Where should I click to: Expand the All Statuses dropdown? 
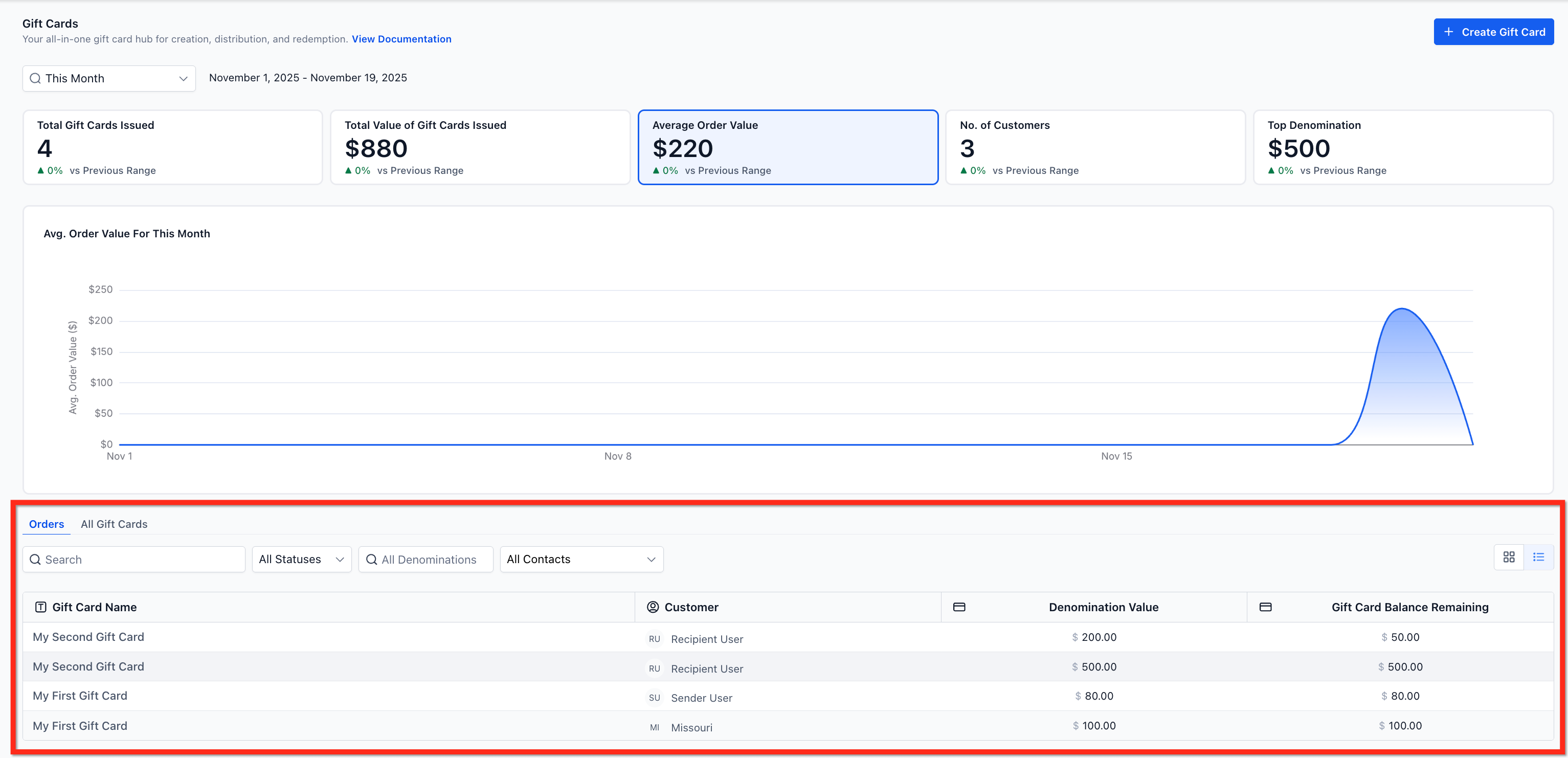click(x=301, y=559)
